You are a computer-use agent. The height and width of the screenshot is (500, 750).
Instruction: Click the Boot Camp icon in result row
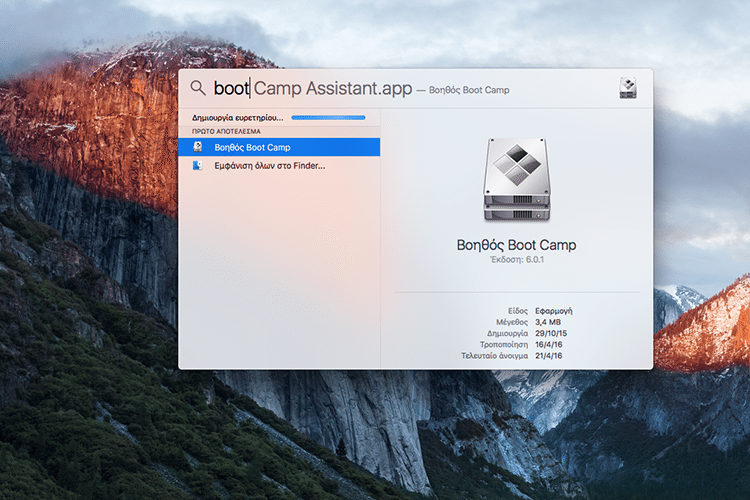coord(198,147)
